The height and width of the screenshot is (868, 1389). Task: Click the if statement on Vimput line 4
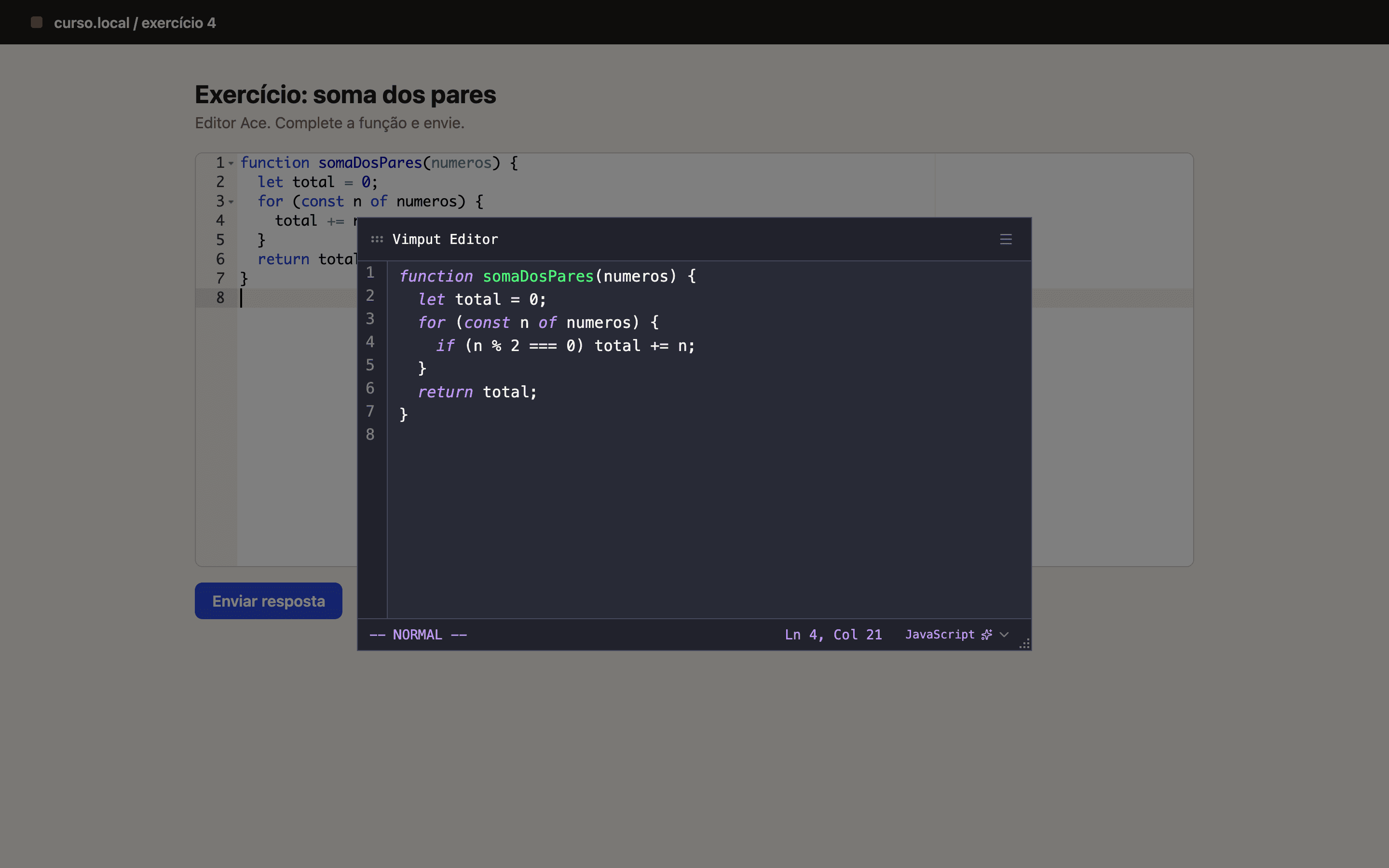click(x=565, y=346)
